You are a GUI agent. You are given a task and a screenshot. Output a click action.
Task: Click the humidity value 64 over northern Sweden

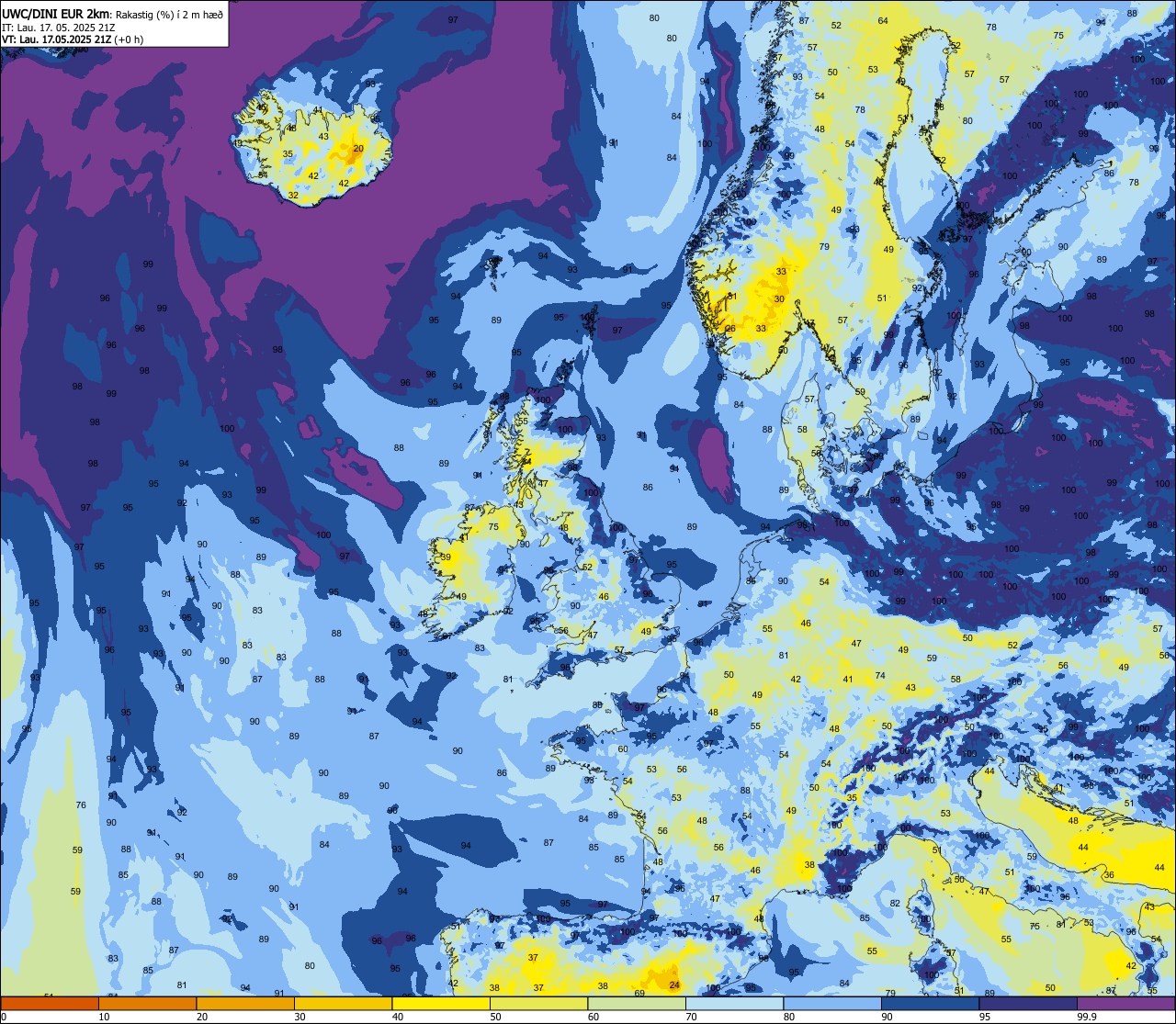[x=883, y=21]
